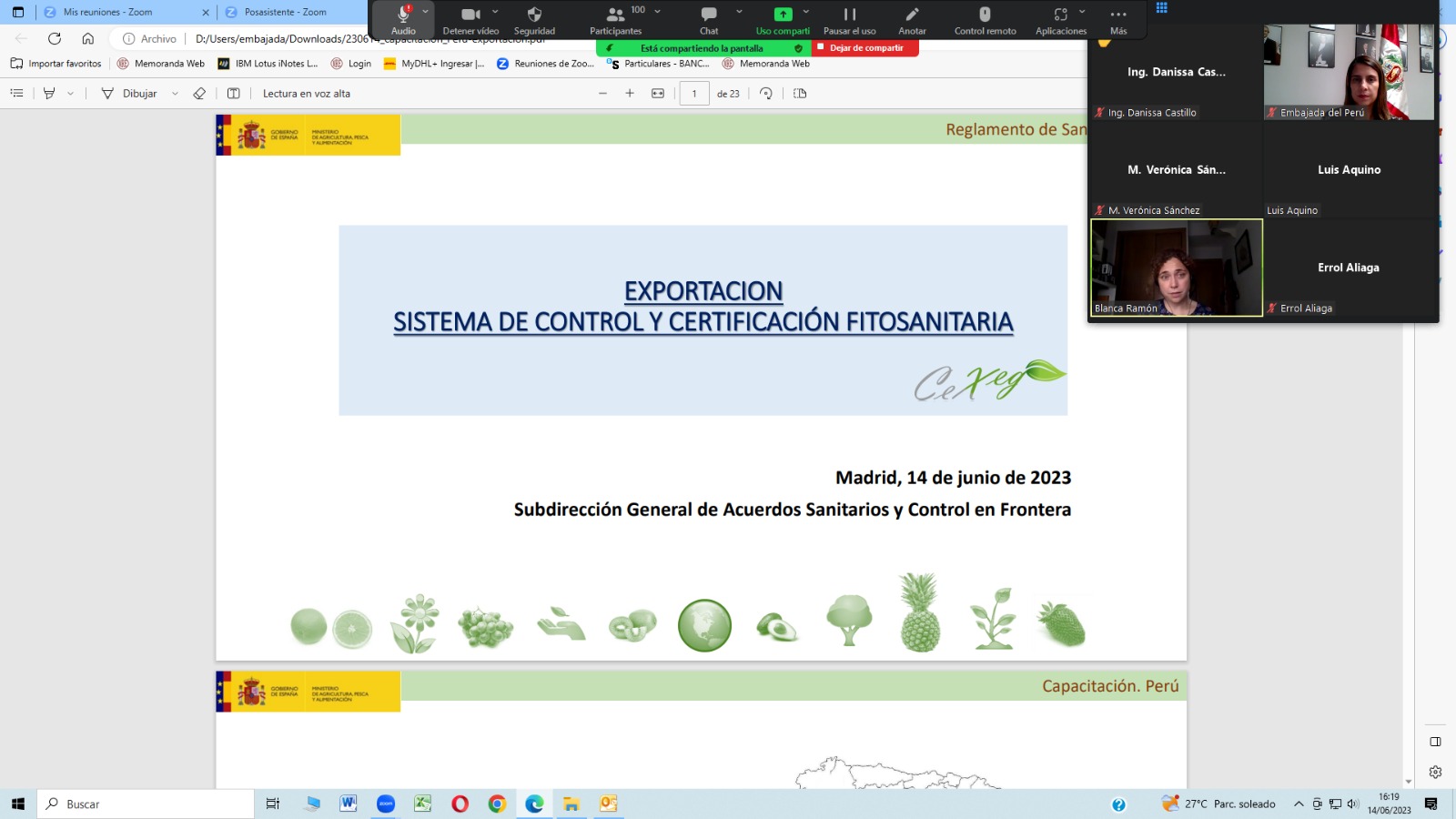
Task: Open Control remoto mouse option
Action: coord(985,19)
